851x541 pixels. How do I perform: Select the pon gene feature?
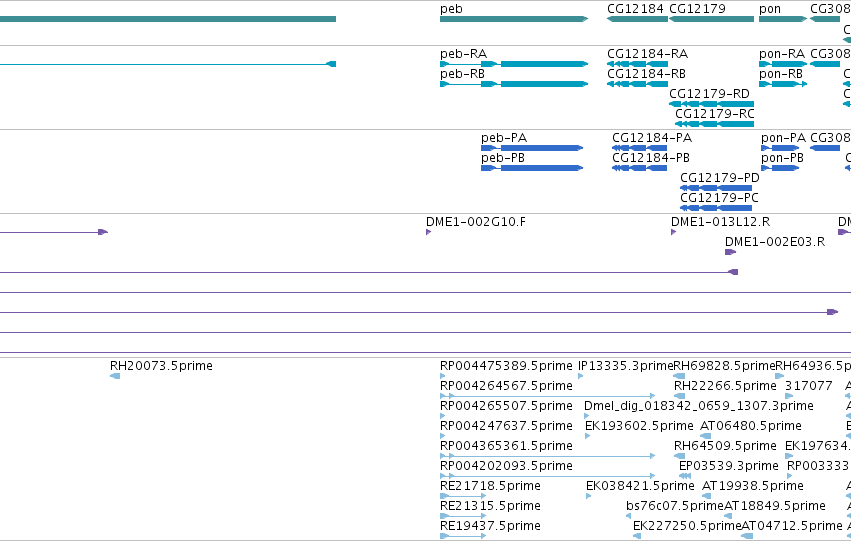tap(783, 19)
